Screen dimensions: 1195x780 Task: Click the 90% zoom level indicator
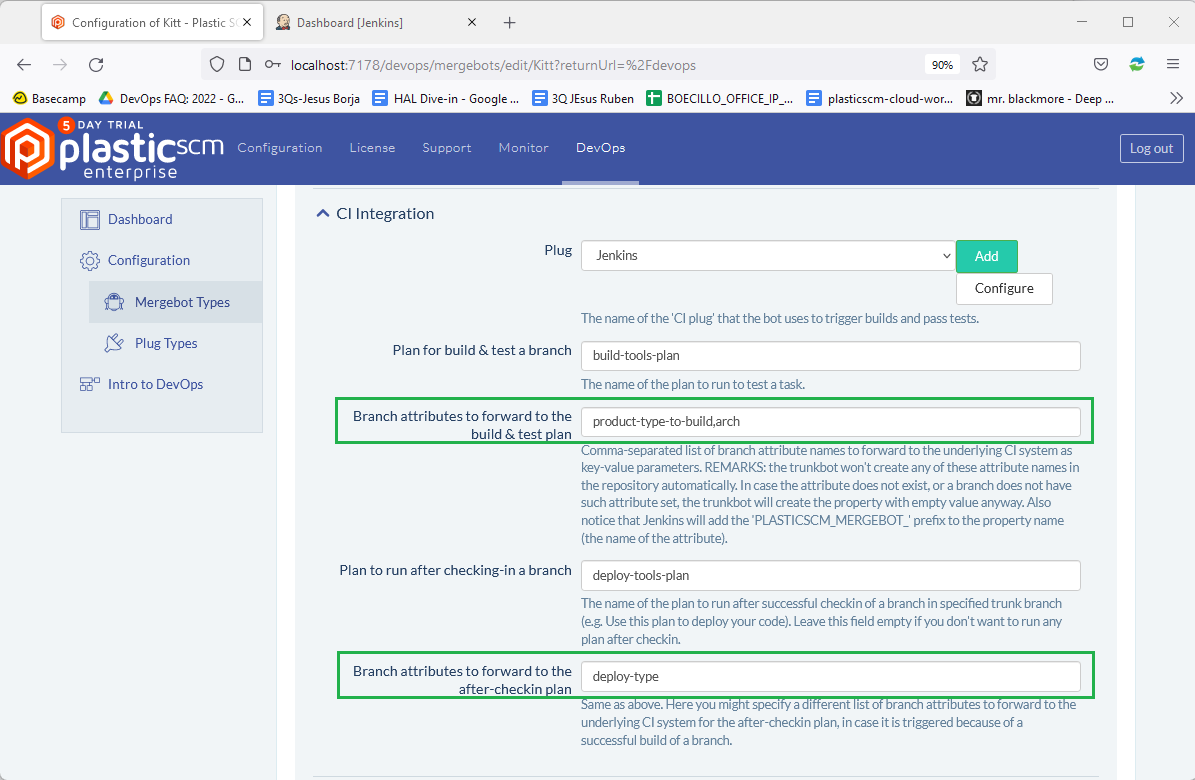pyautogui.click(x=942, y=64)
